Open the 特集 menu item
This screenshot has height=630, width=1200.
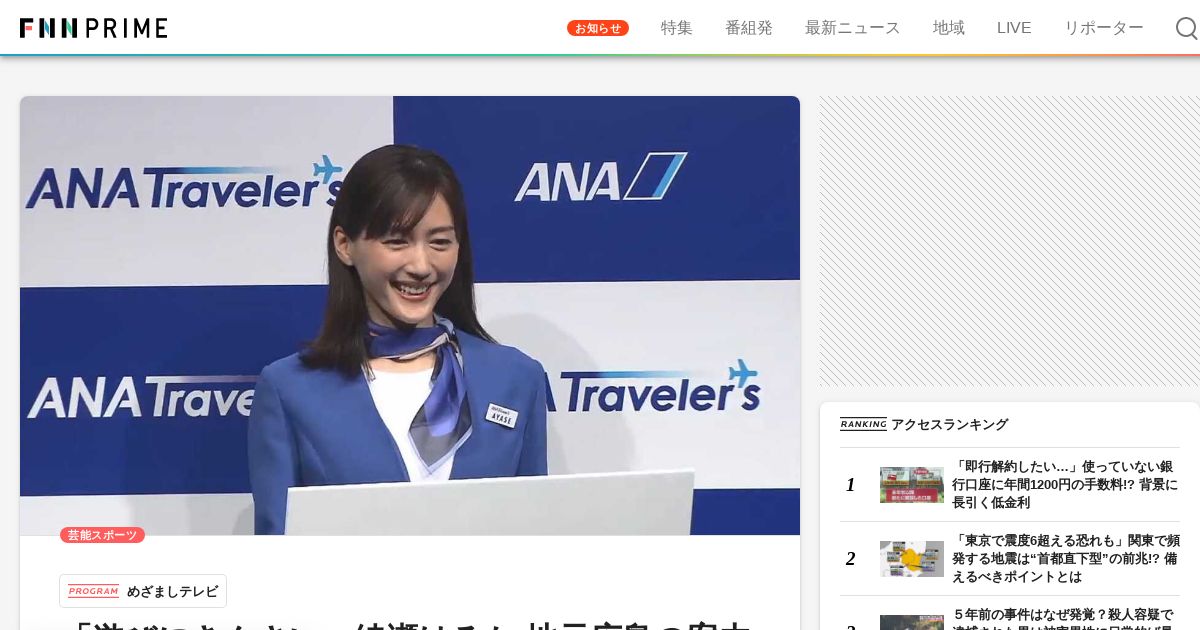pos(677,28)
